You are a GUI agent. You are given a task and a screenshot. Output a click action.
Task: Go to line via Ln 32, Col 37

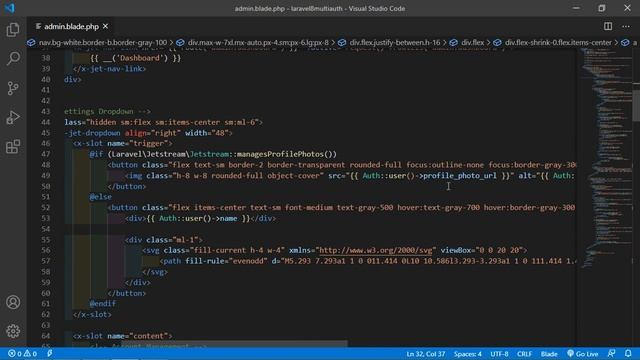pos(426,354)
